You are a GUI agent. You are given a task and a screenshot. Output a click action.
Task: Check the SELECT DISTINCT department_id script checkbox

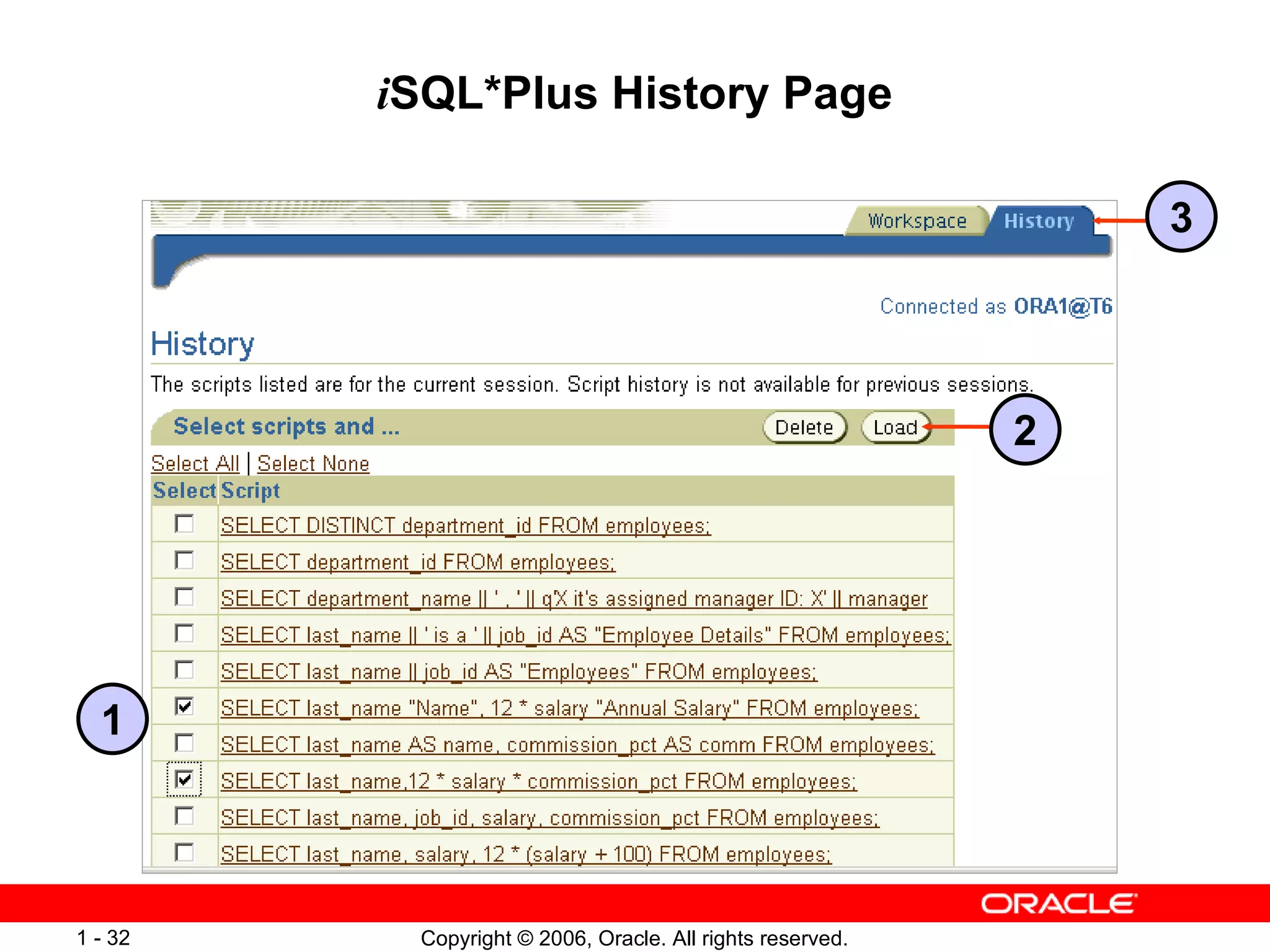pyautogui.click(x=184, y=524)
